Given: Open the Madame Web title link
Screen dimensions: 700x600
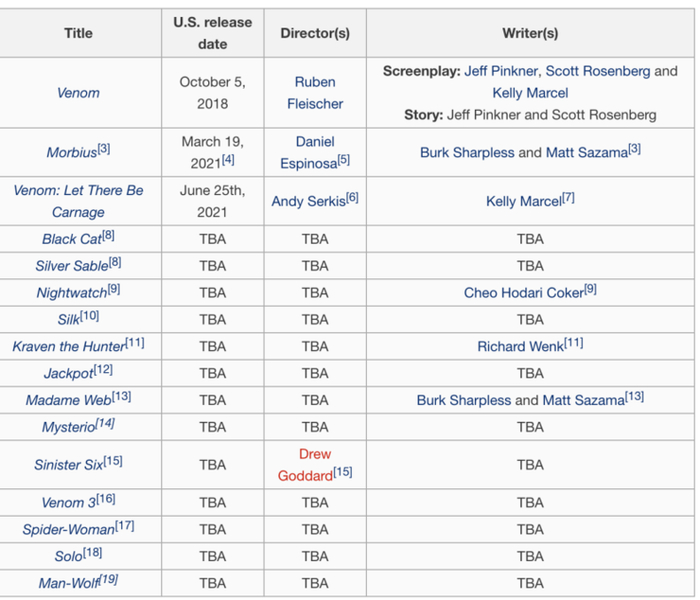Looking at the screenshot, I should tap(68, 400).
